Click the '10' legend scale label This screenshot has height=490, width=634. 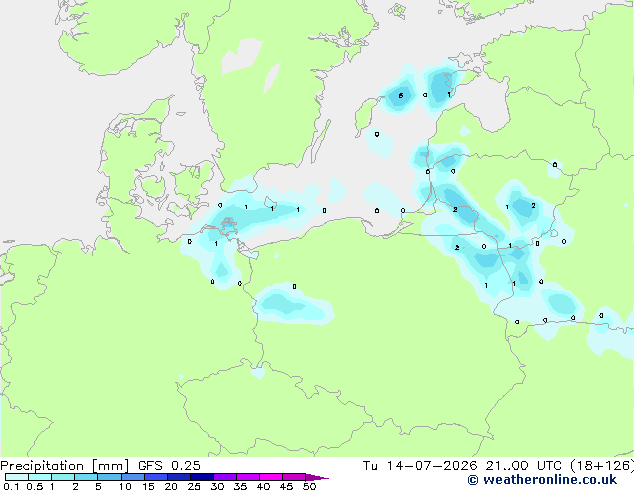[x=125, y=486]
